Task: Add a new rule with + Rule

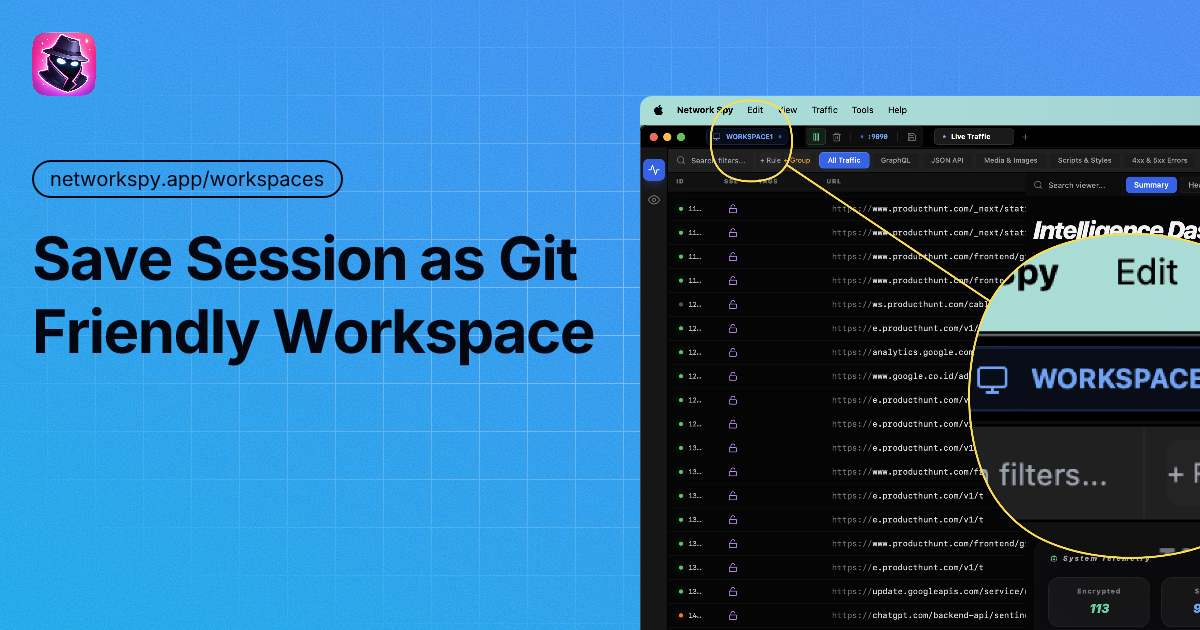Action: click(x=770, y=160)
